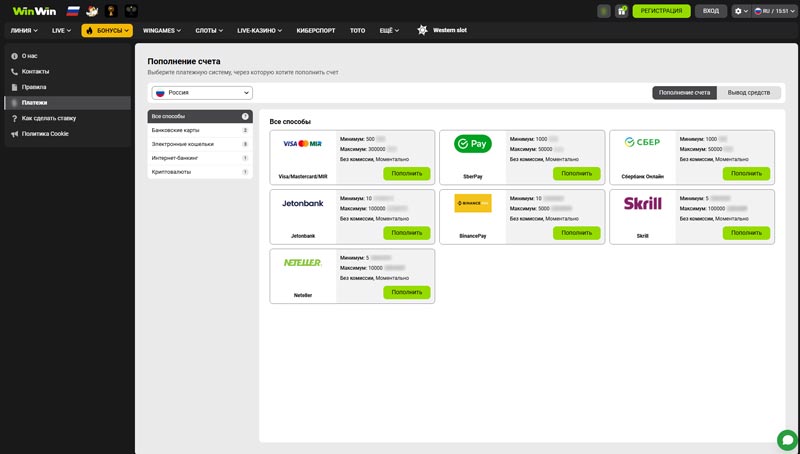Click Пополнить for Сбербанк Онлайн
The width and height of the screenshot is (800, 454).
746,173
